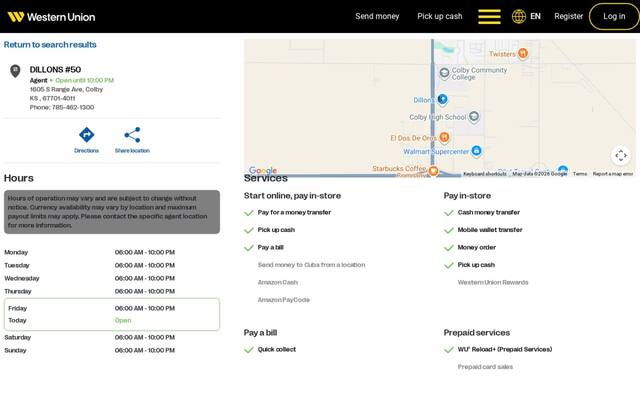Click the Walmart Supercenter map marker
The height and width of the screenshot is (400, 640).
(476, 151)
